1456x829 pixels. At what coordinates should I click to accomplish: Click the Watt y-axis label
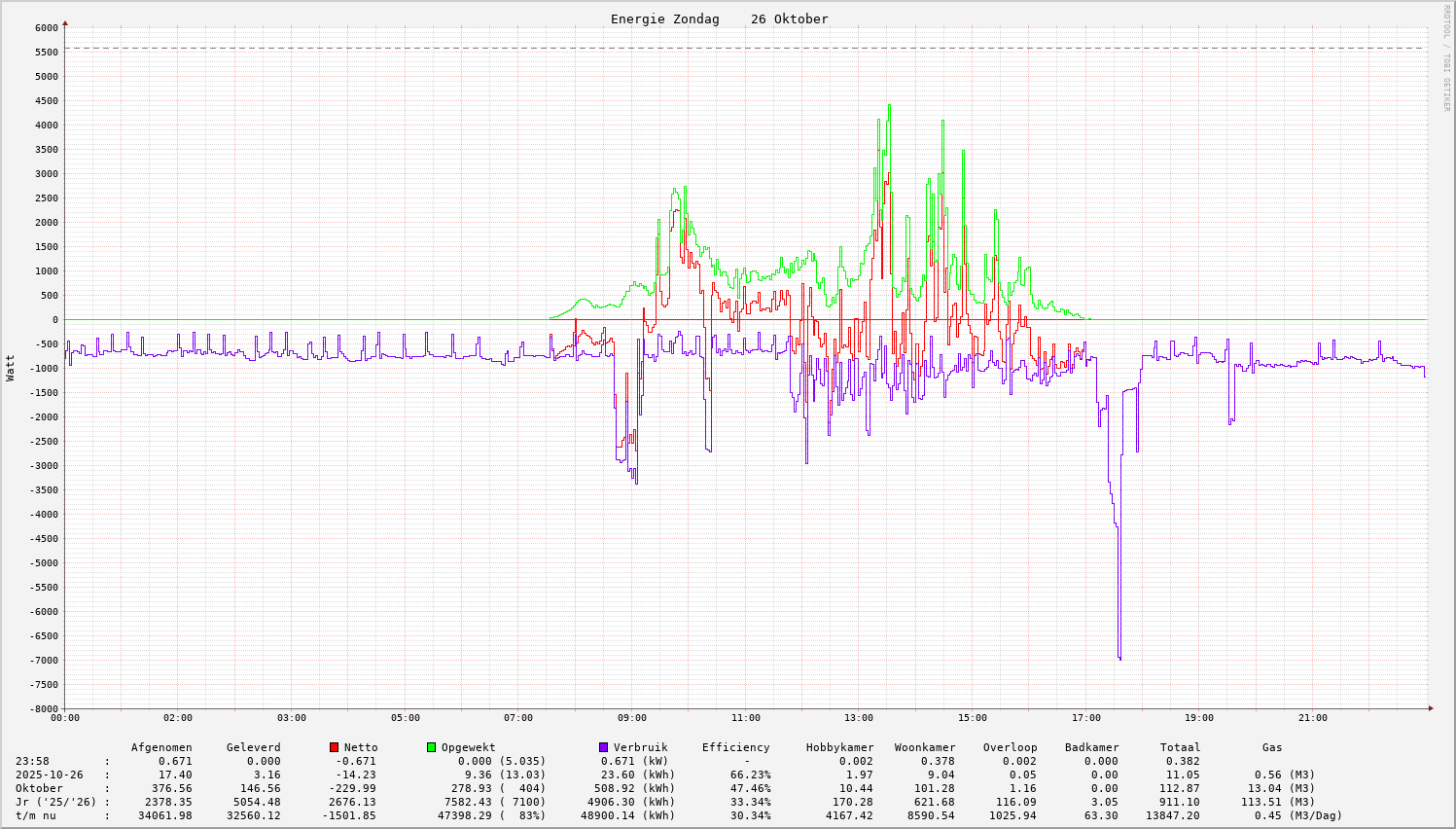pos(11,367)
